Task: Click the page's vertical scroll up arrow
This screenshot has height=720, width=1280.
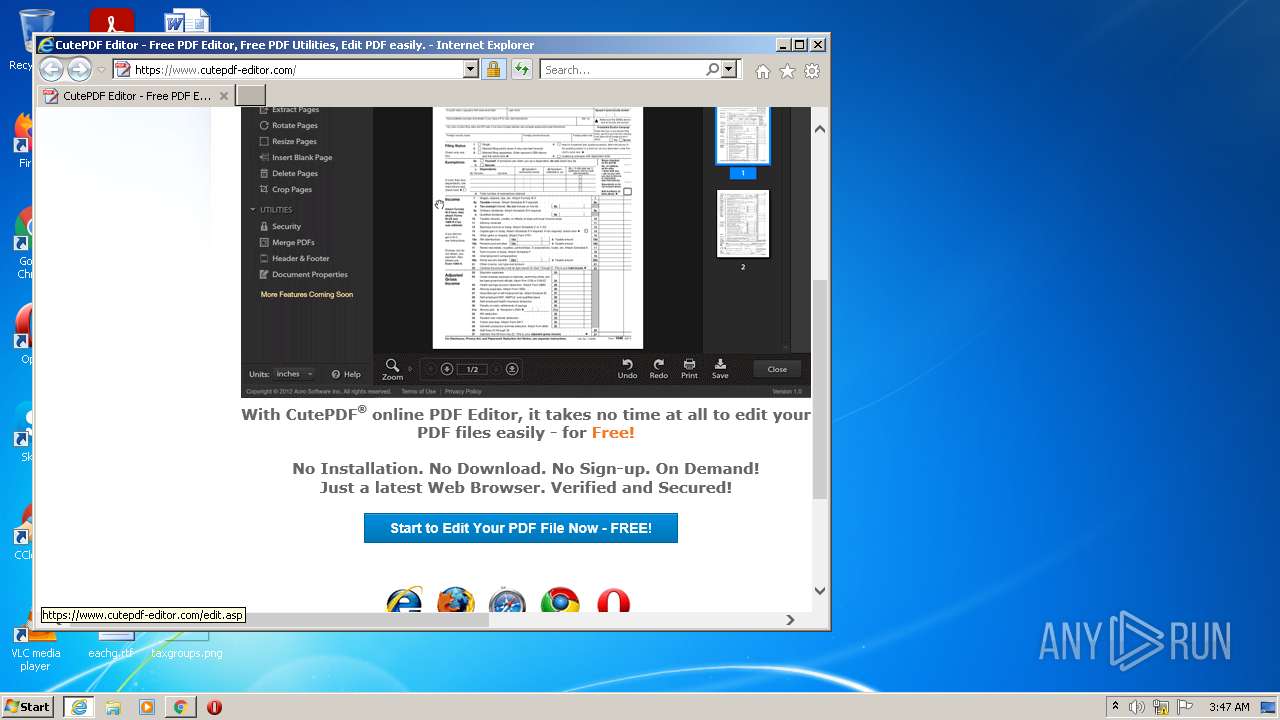Action: click(x=820, y=129)
